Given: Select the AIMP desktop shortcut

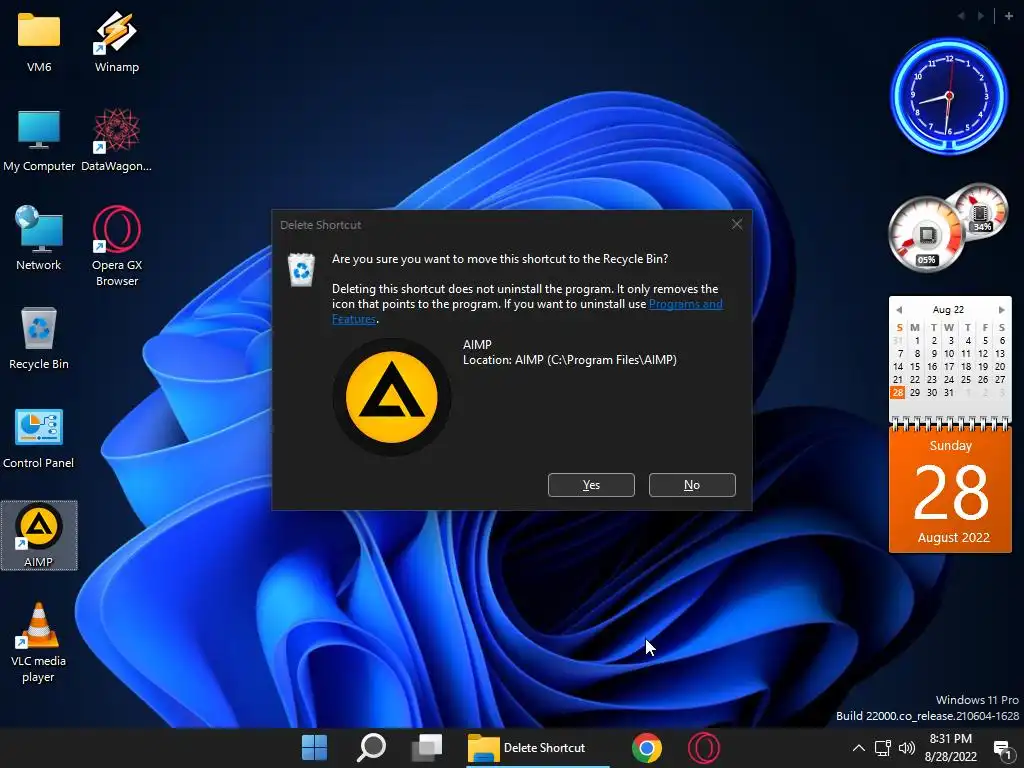Looking at the screenshot, I should point(39,535).
